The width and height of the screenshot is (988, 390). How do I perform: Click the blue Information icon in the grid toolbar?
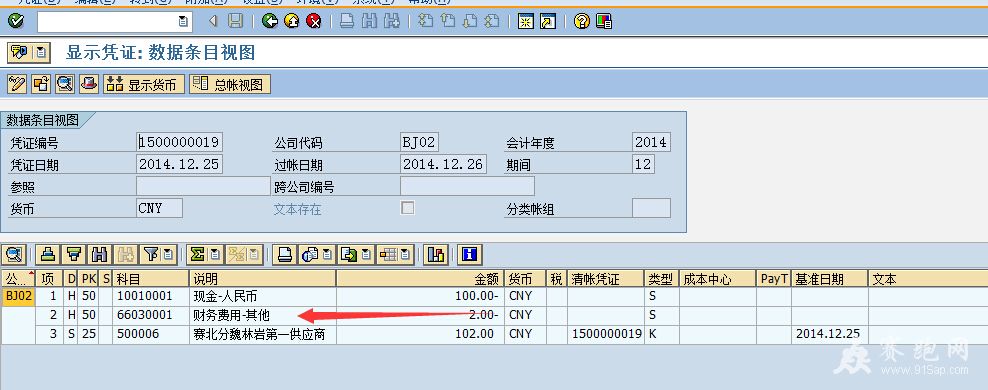coord(469,255)
